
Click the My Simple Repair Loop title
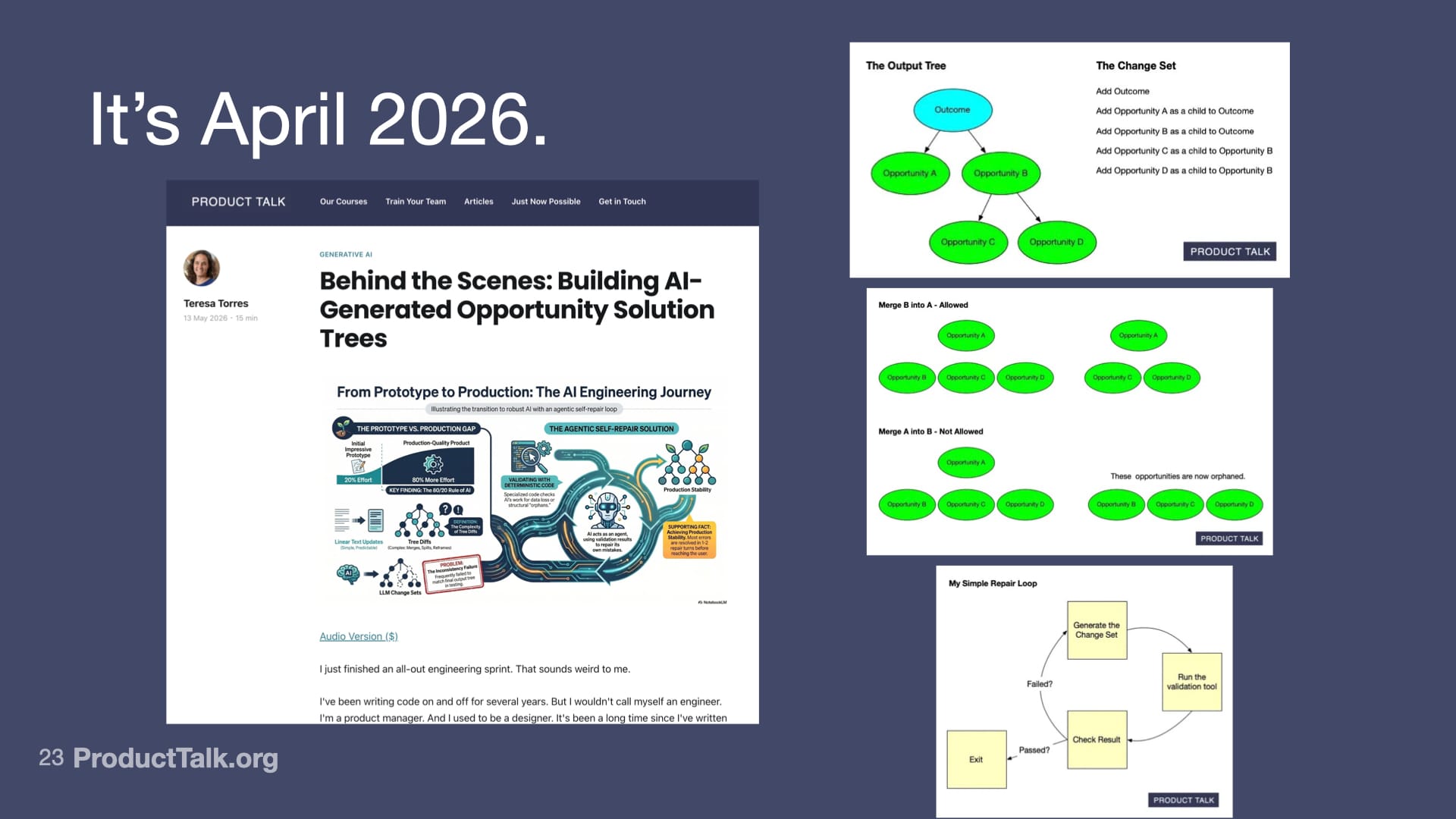(x=993, y=583)
